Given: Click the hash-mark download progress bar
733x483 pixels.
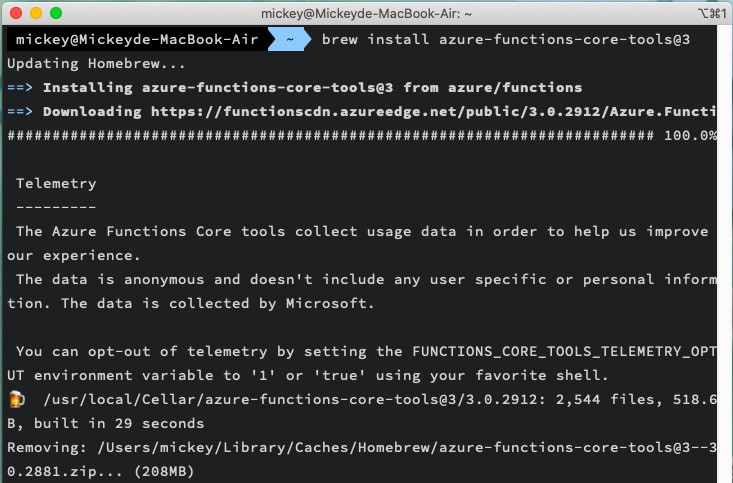Looking at the screenshot, I should [x=330, y=135].
